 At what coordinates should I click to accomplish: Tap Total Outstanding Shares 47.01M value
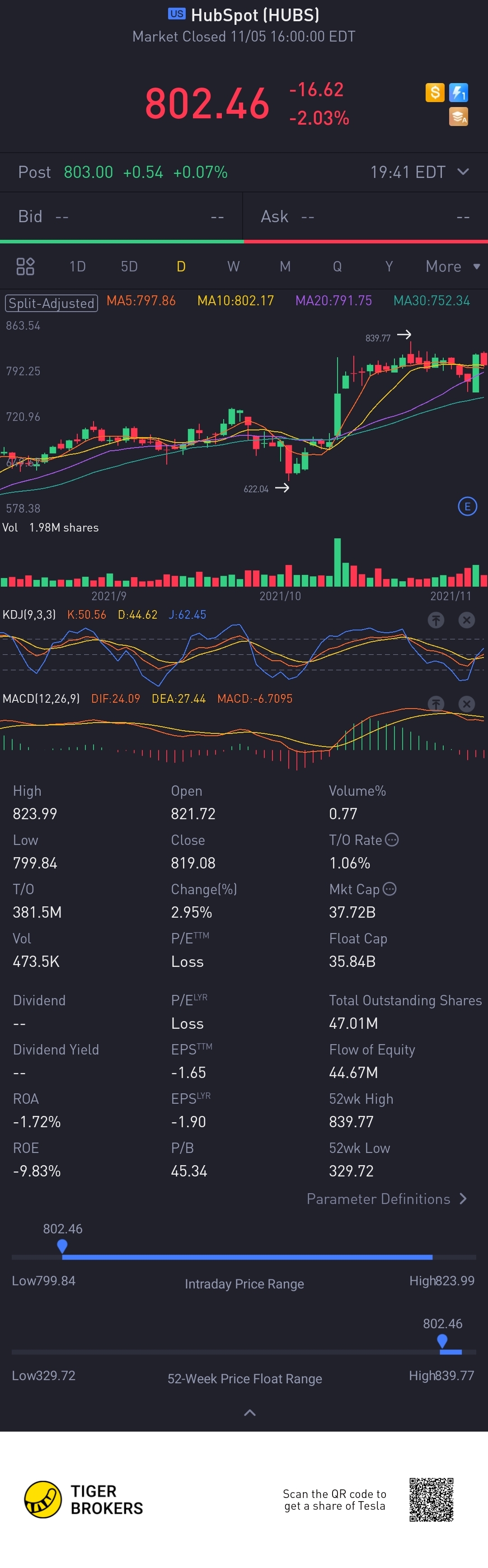point(353,1023)
